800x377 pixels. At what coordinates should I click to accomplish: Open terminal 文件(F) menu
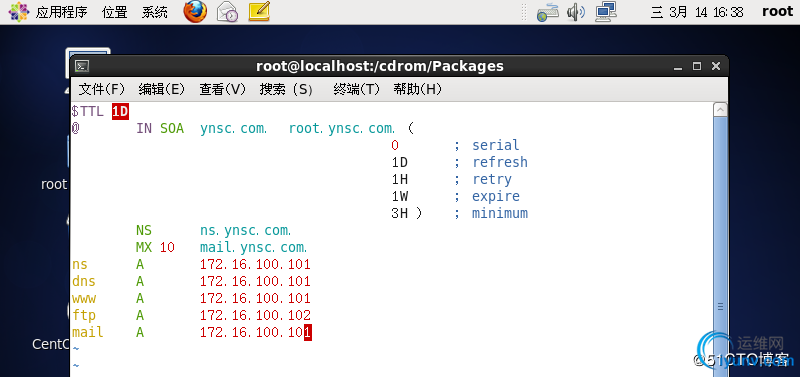(x=102, y=89)
